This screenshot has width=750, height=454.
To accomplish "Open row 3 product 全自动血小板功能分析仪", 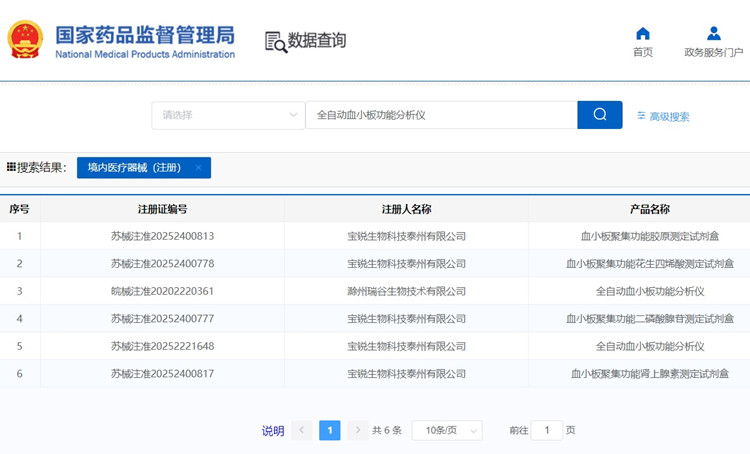I will (x=650, y=291).
